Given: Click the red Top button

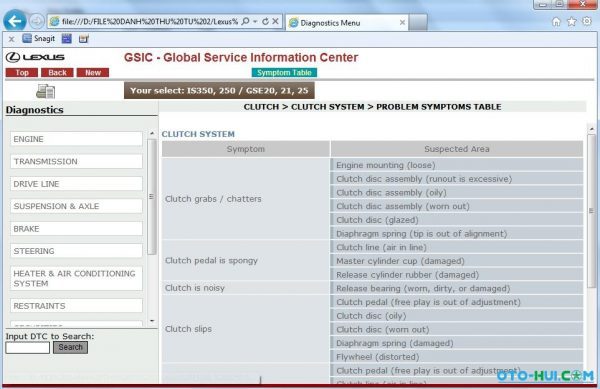Looking at the screenshot, I should point(22,73).
